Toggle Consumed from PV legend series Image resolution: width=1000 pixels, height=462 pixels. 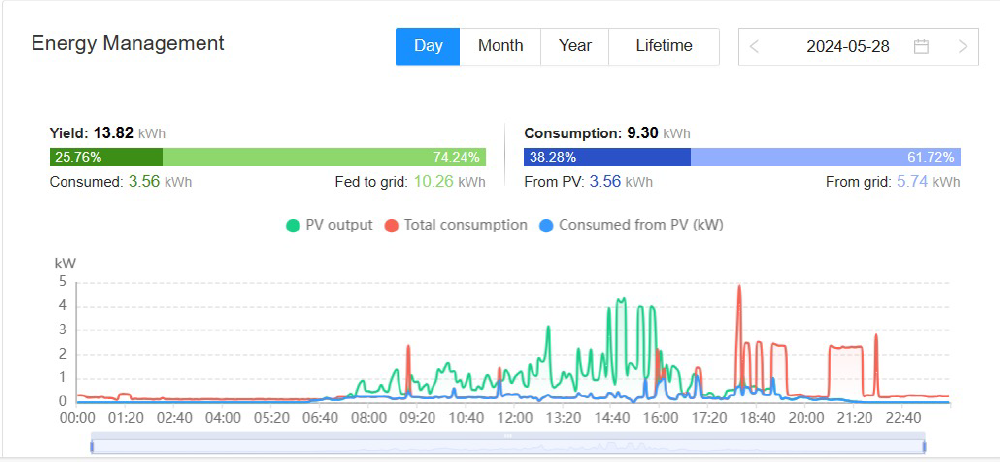click(x=640, y=225)
